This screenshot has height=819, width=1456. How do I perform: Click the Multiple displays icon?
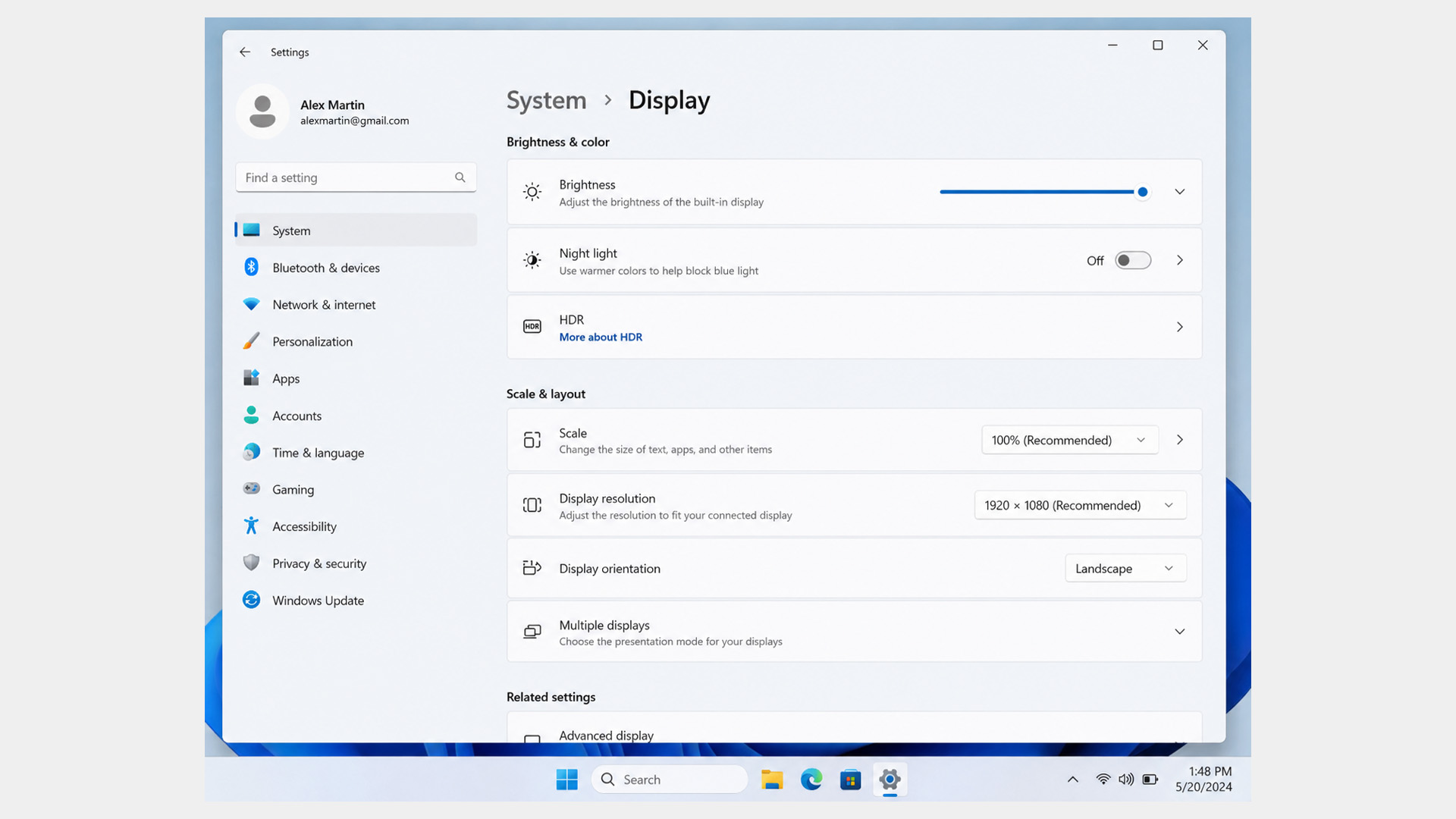click(x=532, y=631)
